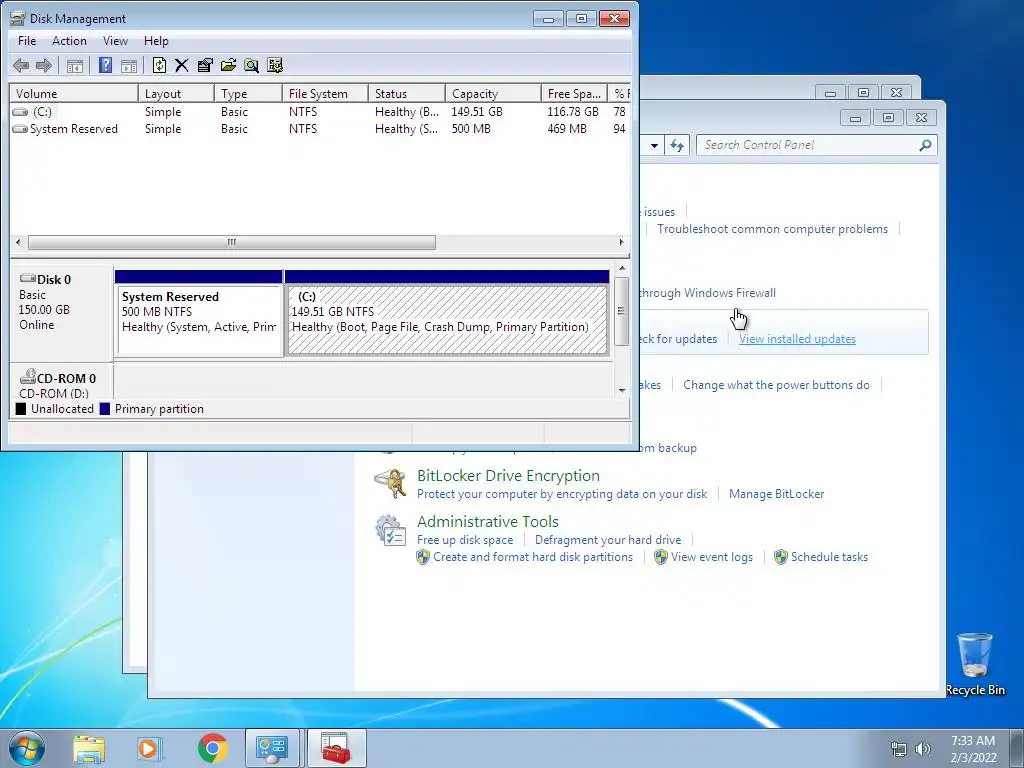Open the File menu
The width and height of the screenshot is (1024, 768).
tap(27, 40)
